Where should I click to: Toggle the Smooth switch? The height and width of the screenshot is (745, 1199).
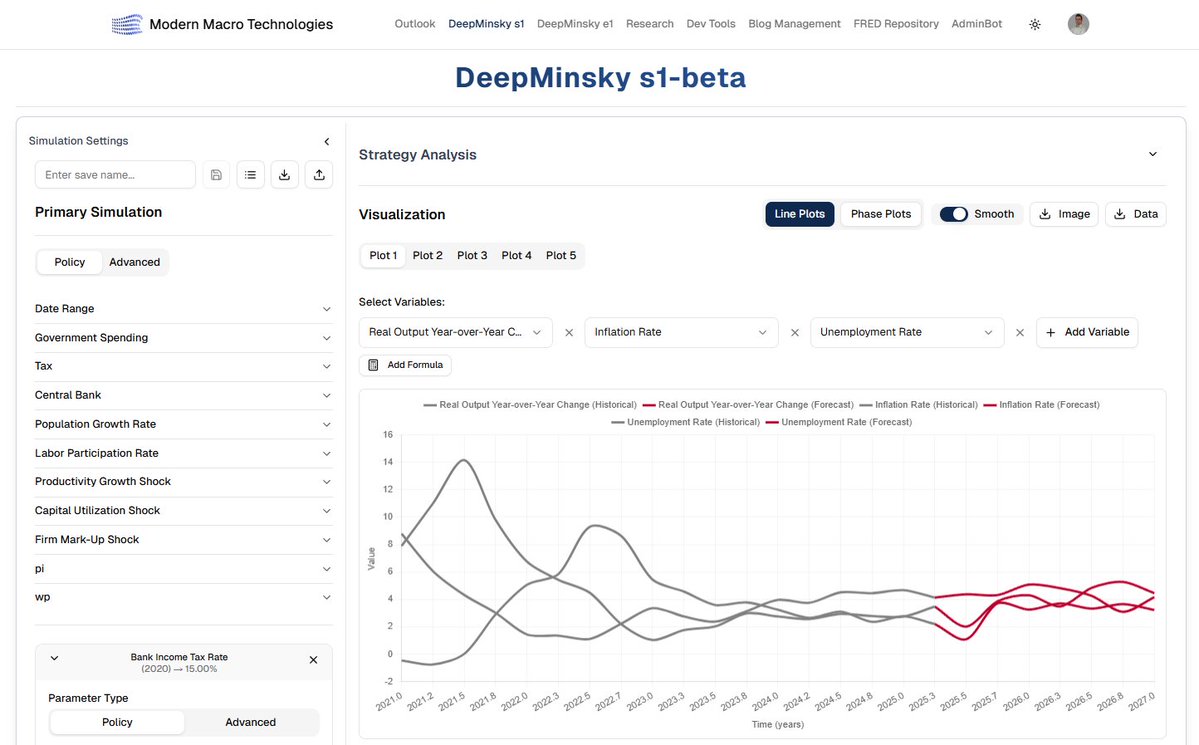954,214
